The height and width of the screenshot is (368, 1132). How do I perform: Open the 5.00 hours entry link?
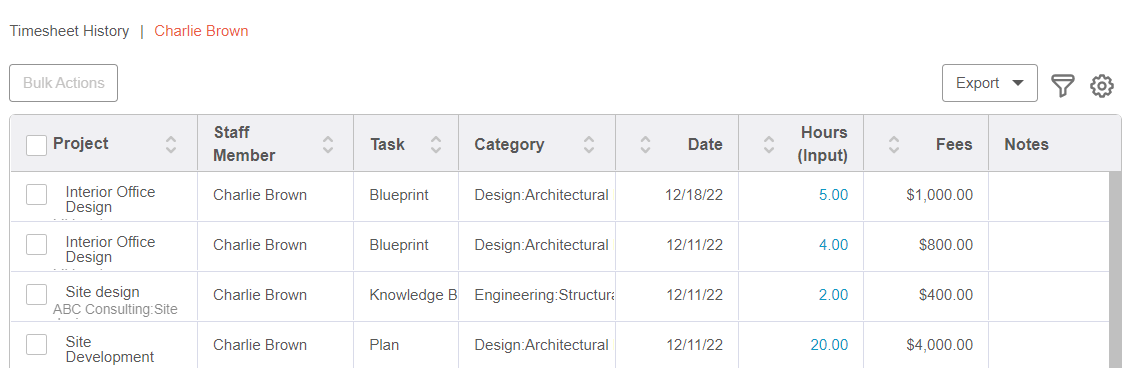(833, 195)
